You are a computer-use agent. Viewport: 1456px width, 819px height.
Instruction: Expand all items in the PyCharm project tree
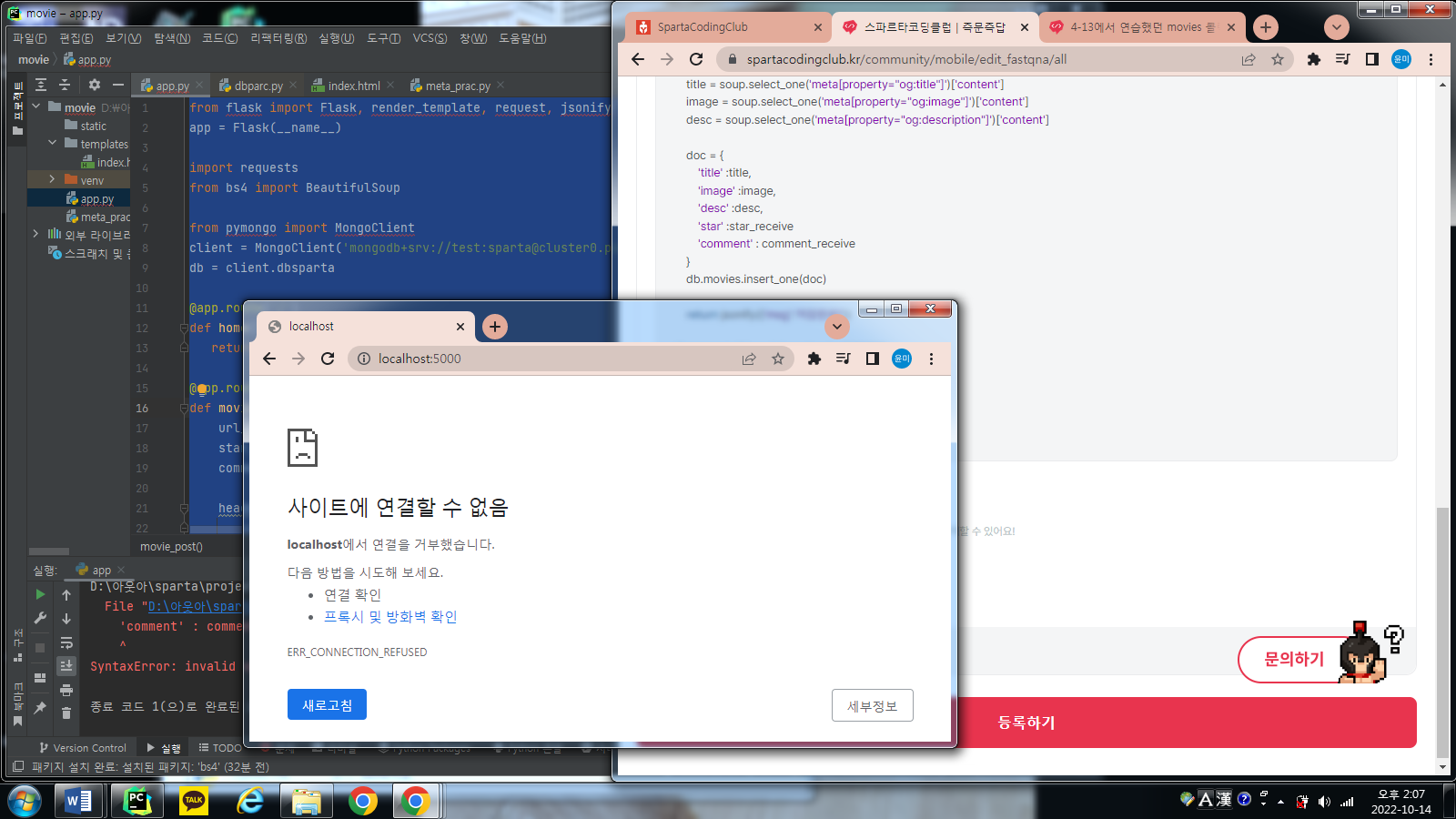pyautogui.click(x=41, y=85)
